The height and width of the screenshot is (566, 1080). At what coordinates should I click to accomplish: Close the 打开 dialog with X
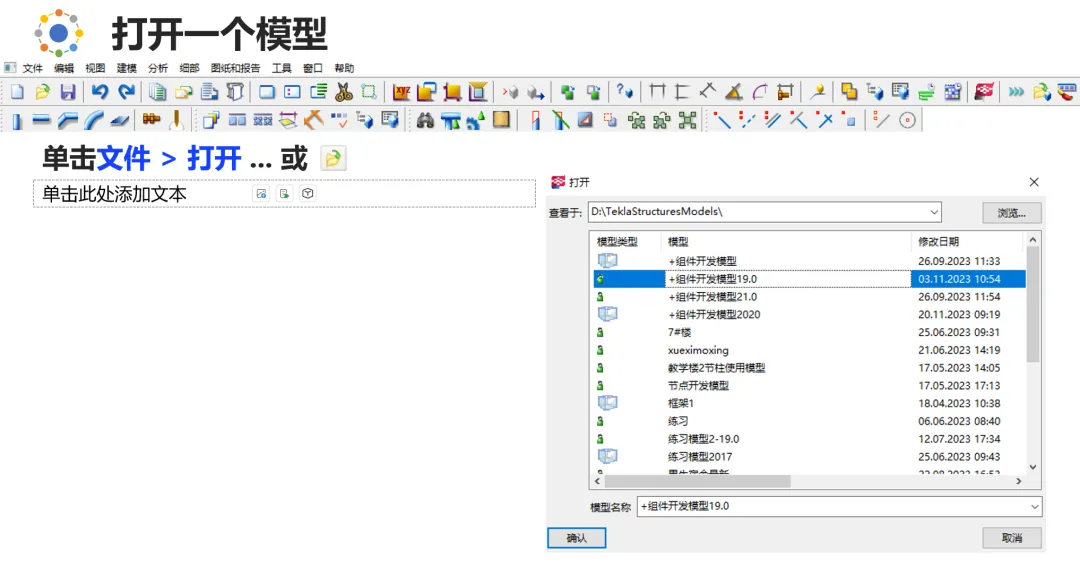(x=1034, y=182)
